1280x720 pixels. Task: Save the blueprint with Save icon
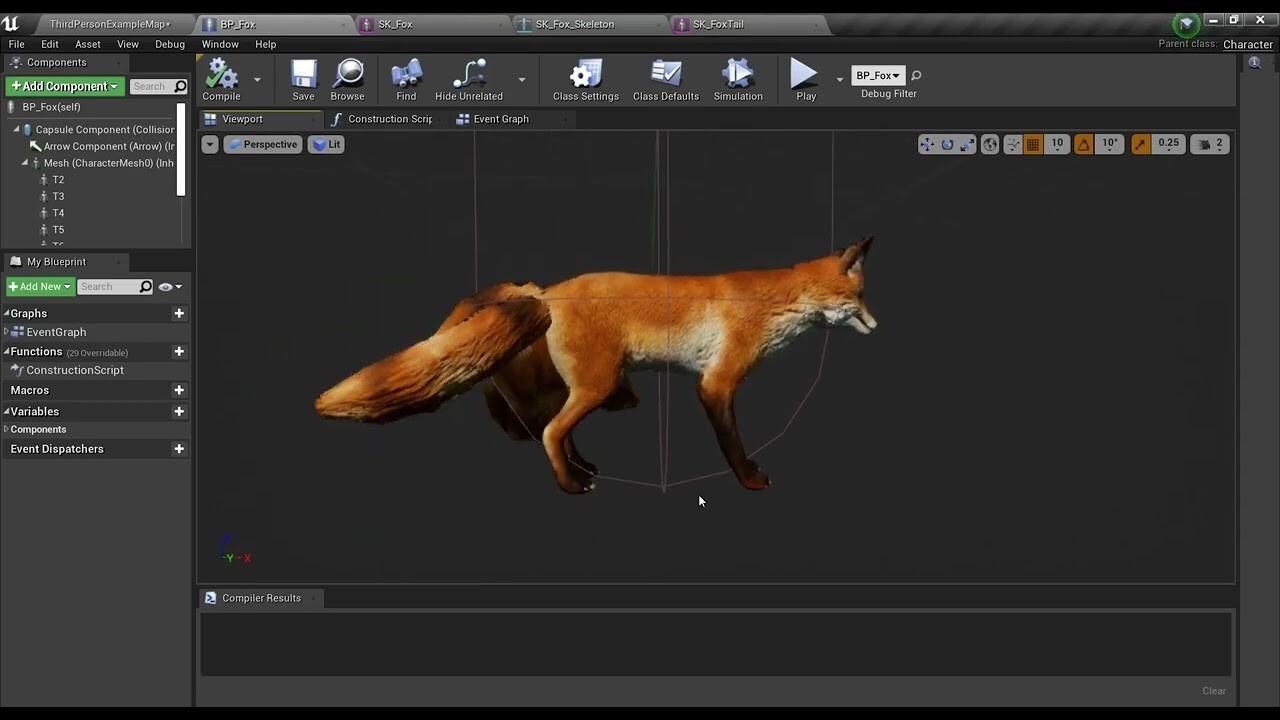coord(303,80)
